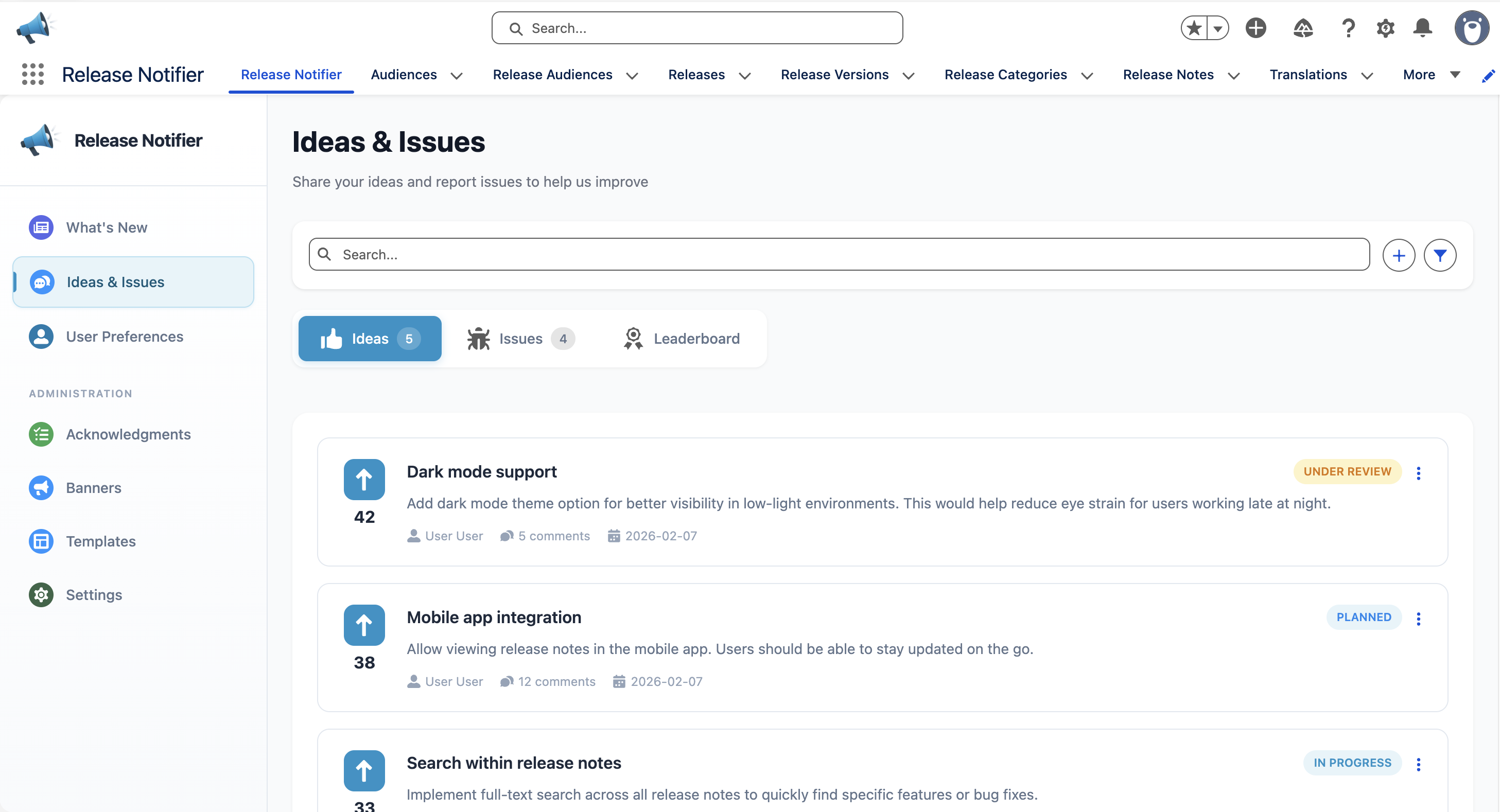
Task: Open the global create plus icon
Action: pyautogui.click(x=1256, y=28)
